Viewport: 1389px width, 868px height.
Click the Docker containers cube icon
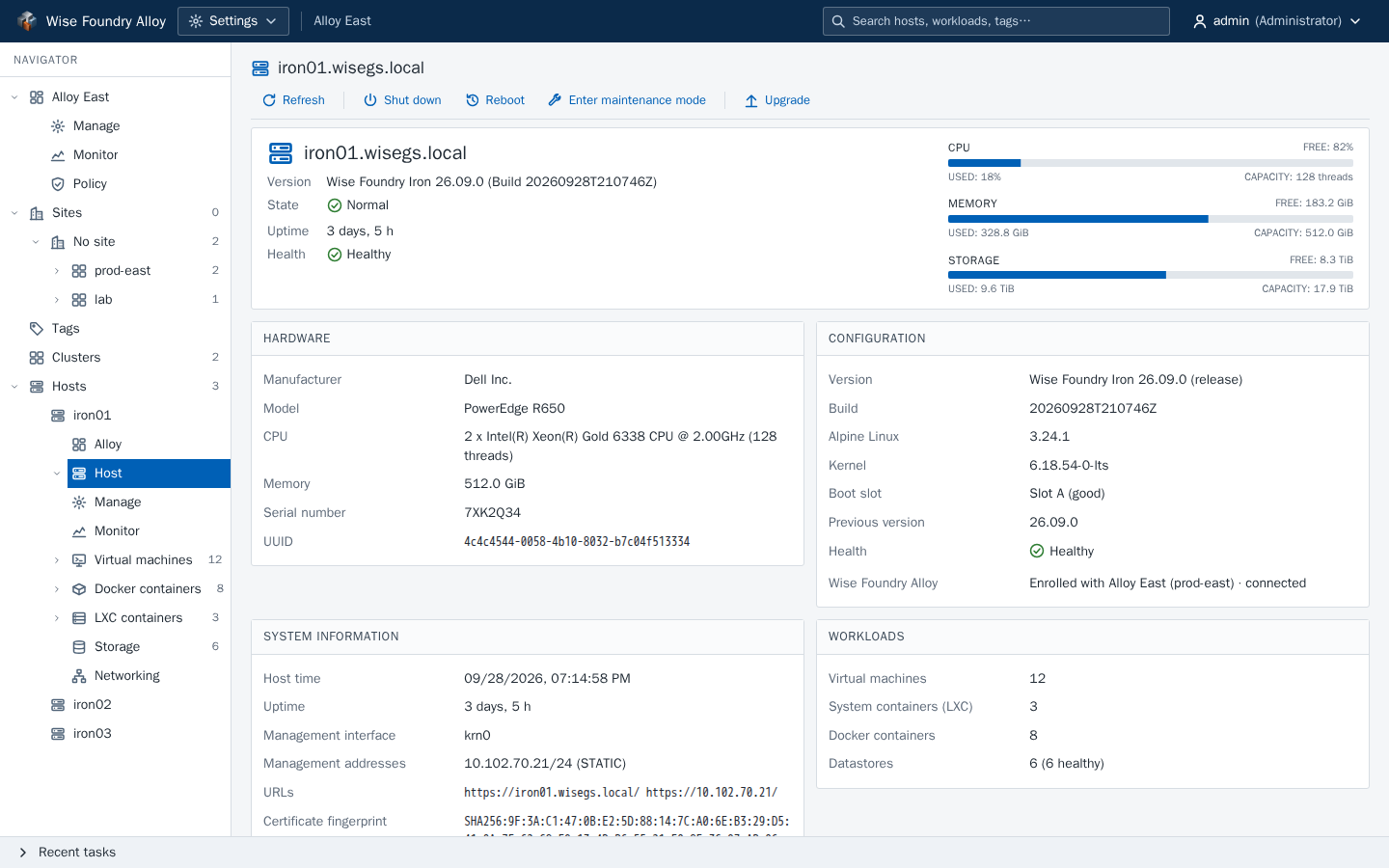click(x=79, y=589)
